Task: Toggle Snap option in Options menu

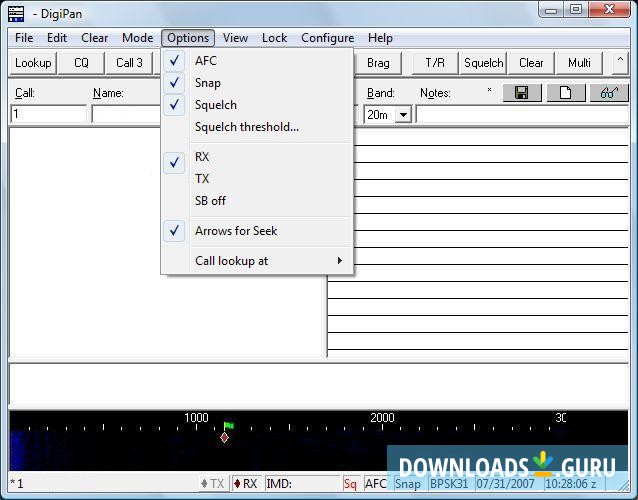Action: pyautogui.click(x=257, y=83)
